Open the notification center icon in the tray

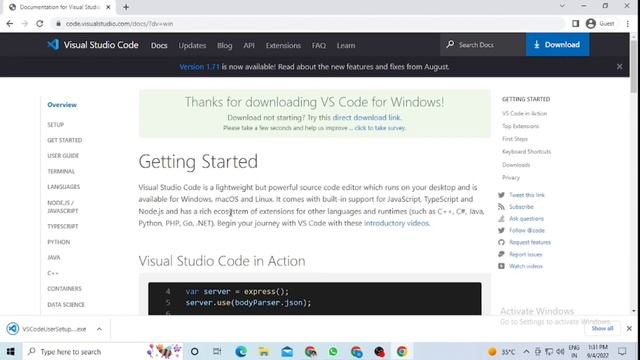coord(622,351)
